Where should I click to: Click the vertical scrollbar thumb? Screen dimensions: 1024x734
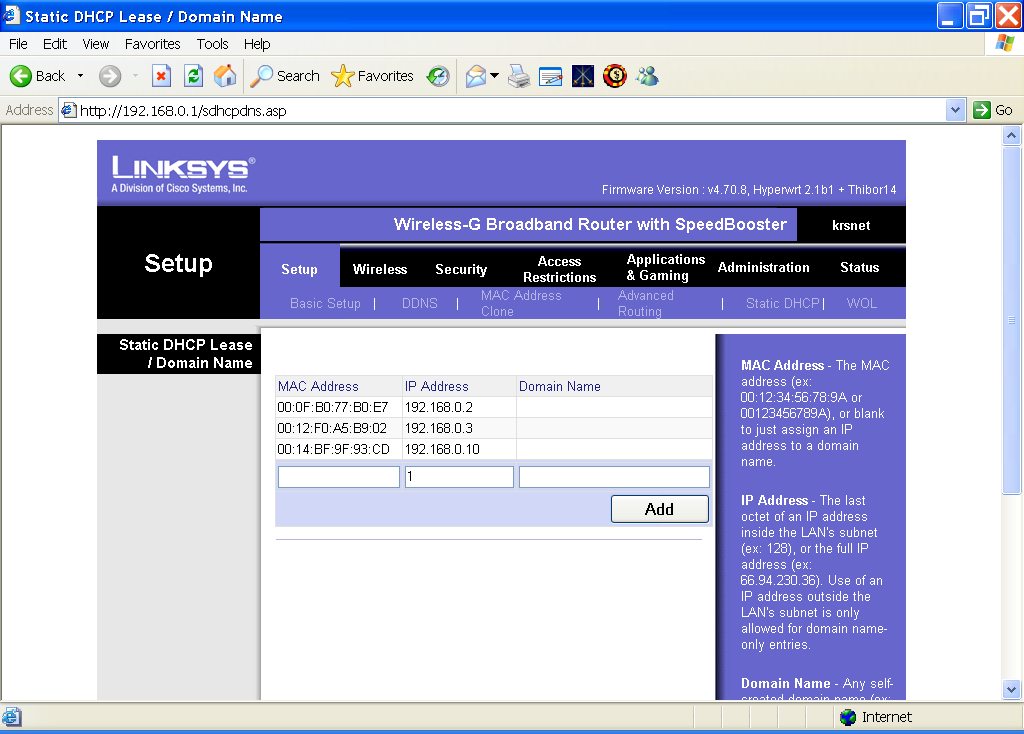[1011, 320]
